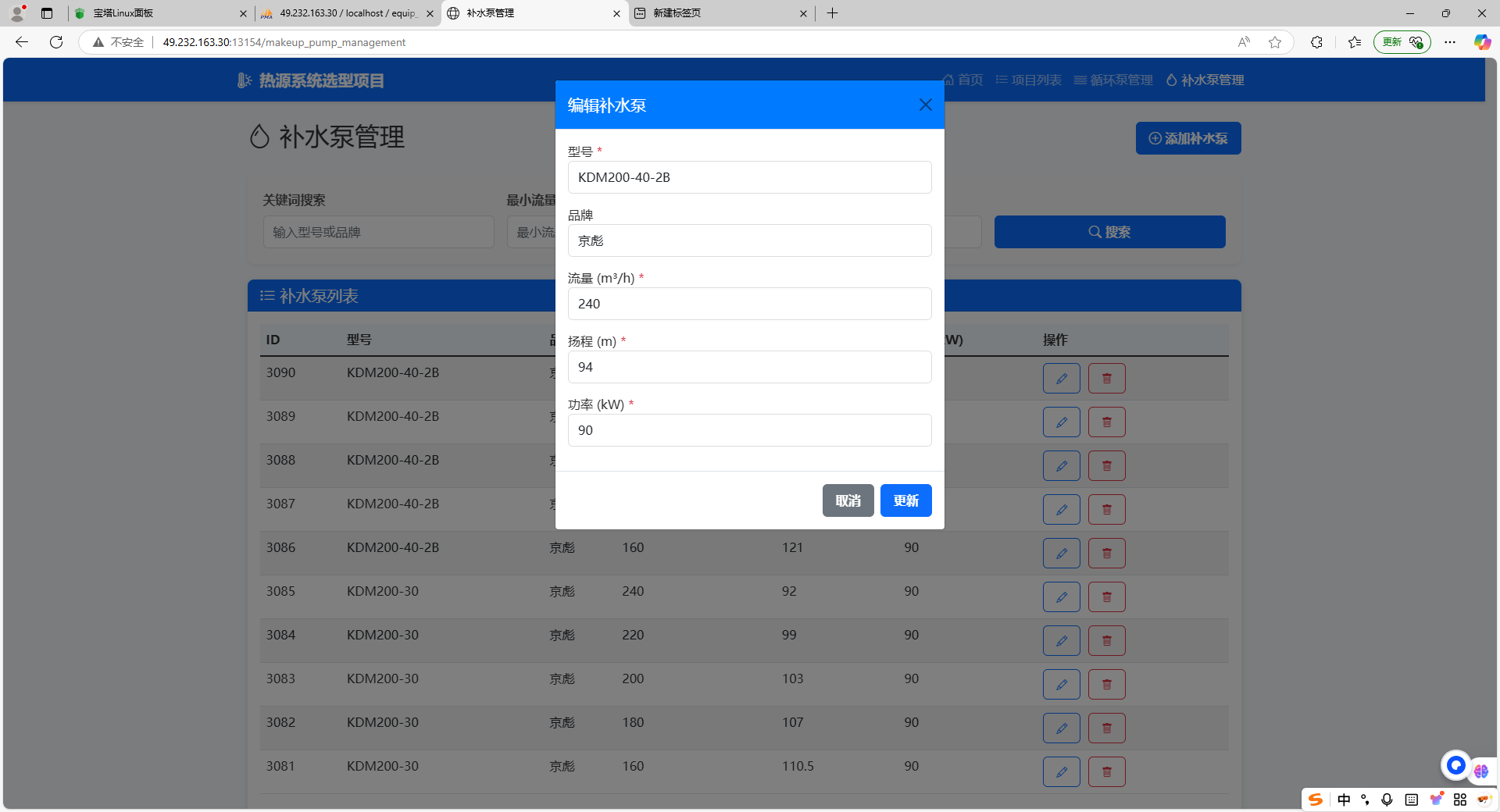
Task: Switch to the 49.232.163.30 / localhost browser tab
Action: click(347, 13)
